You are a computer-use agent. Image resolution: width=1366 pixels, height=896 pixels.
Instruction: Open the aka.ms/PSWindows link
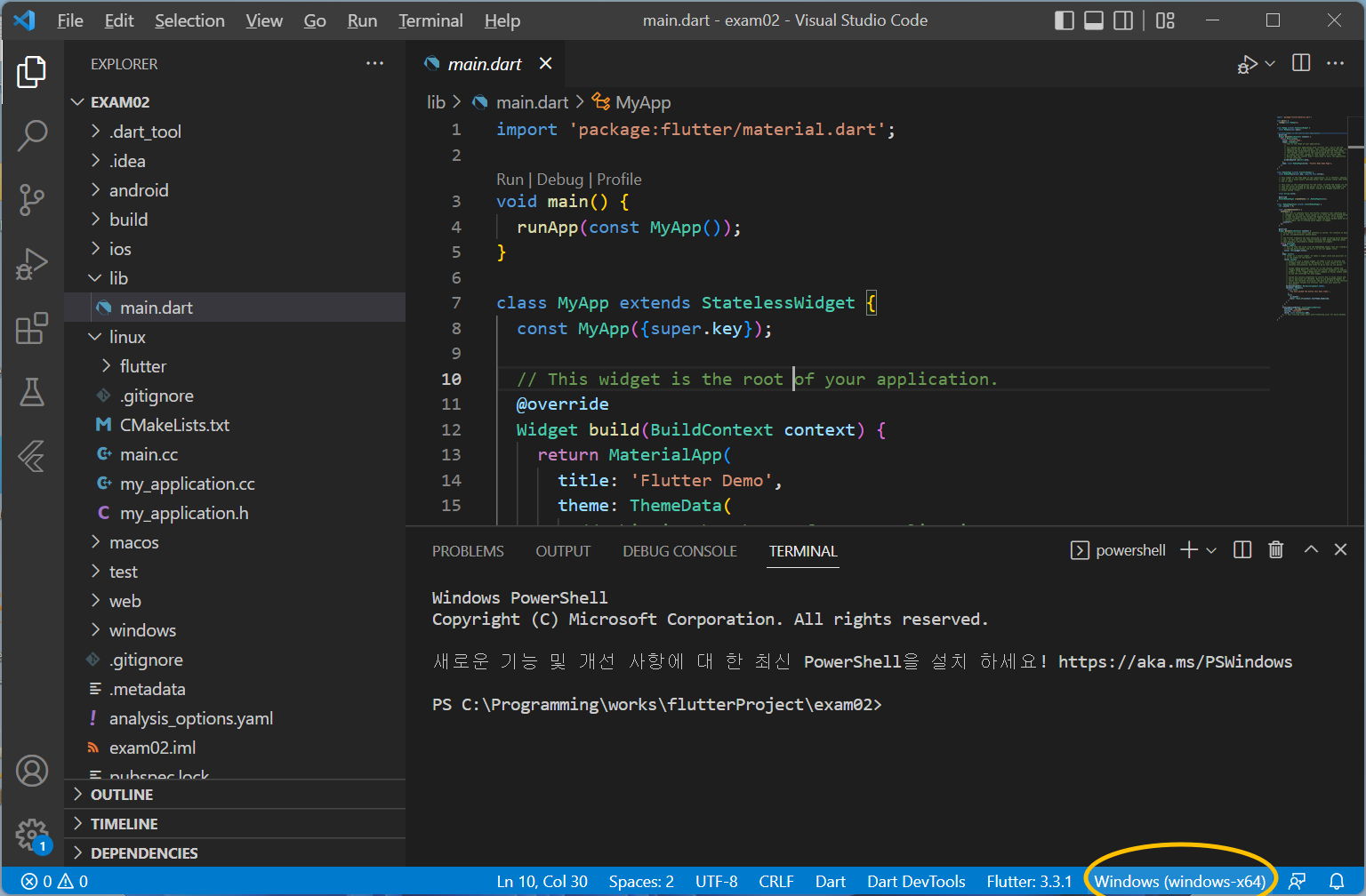(1175, 661)
